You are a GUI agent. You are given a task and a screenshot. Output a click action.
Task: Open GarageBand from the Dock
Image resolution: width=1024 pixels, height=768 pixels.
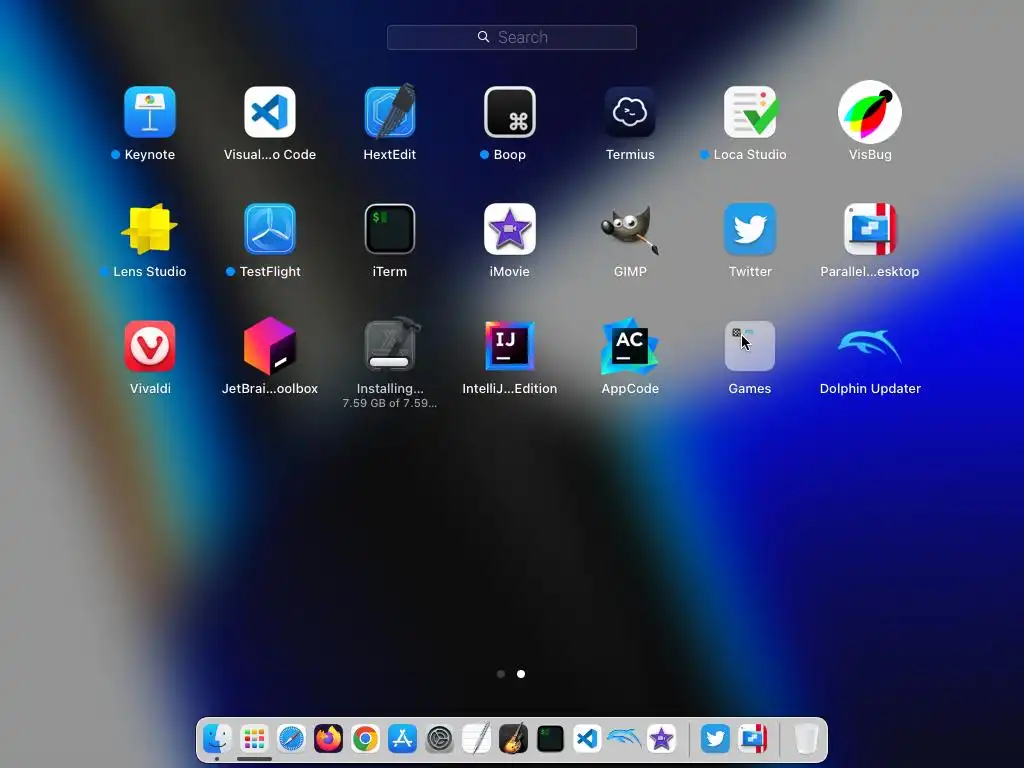click(513, 739)
